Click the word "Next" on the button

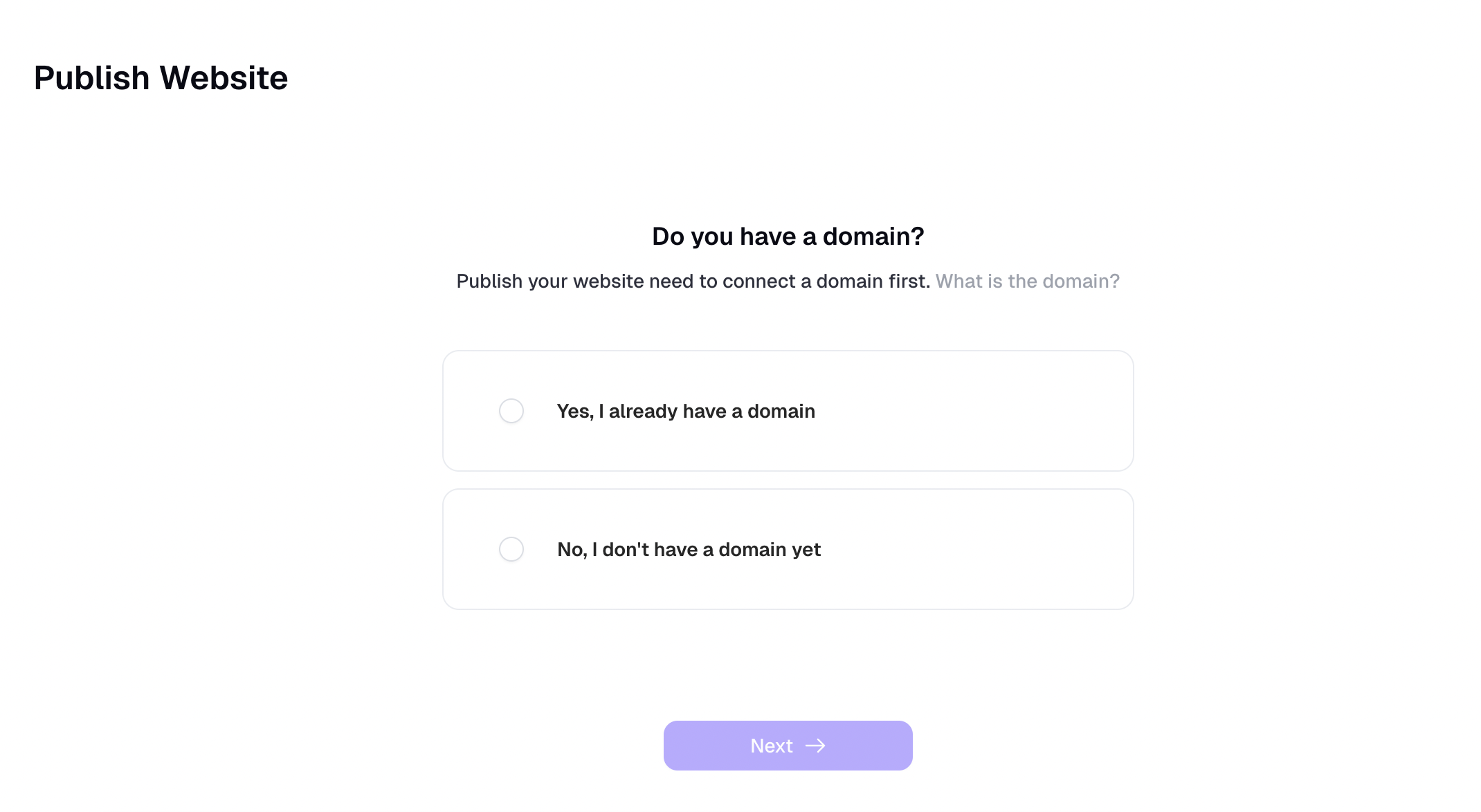coord(772,746)
